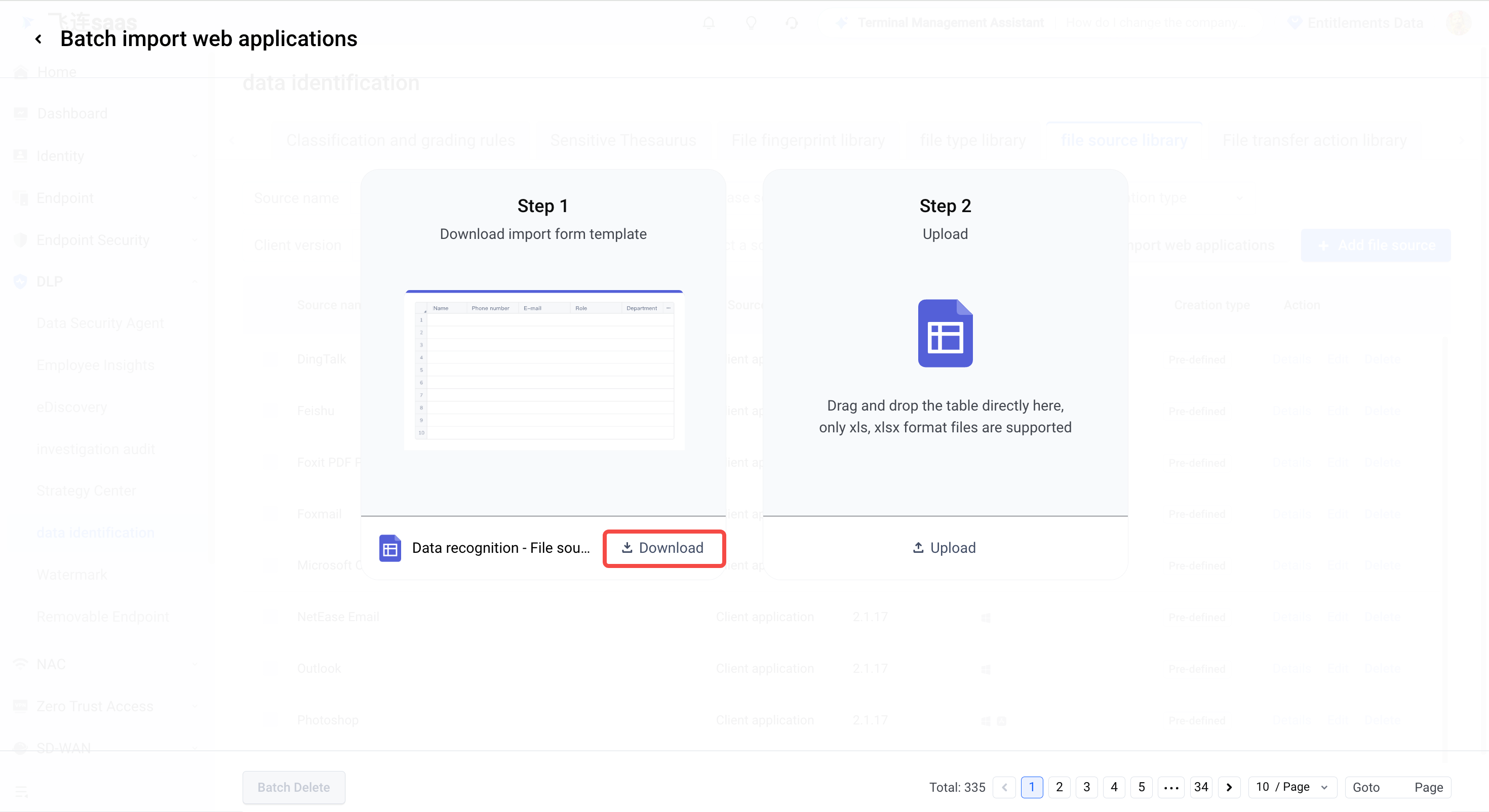Select page 5 in pagination
The height and width of the screenshot is (812, 1489).
pyautogui.click(x=1142, y=787)
